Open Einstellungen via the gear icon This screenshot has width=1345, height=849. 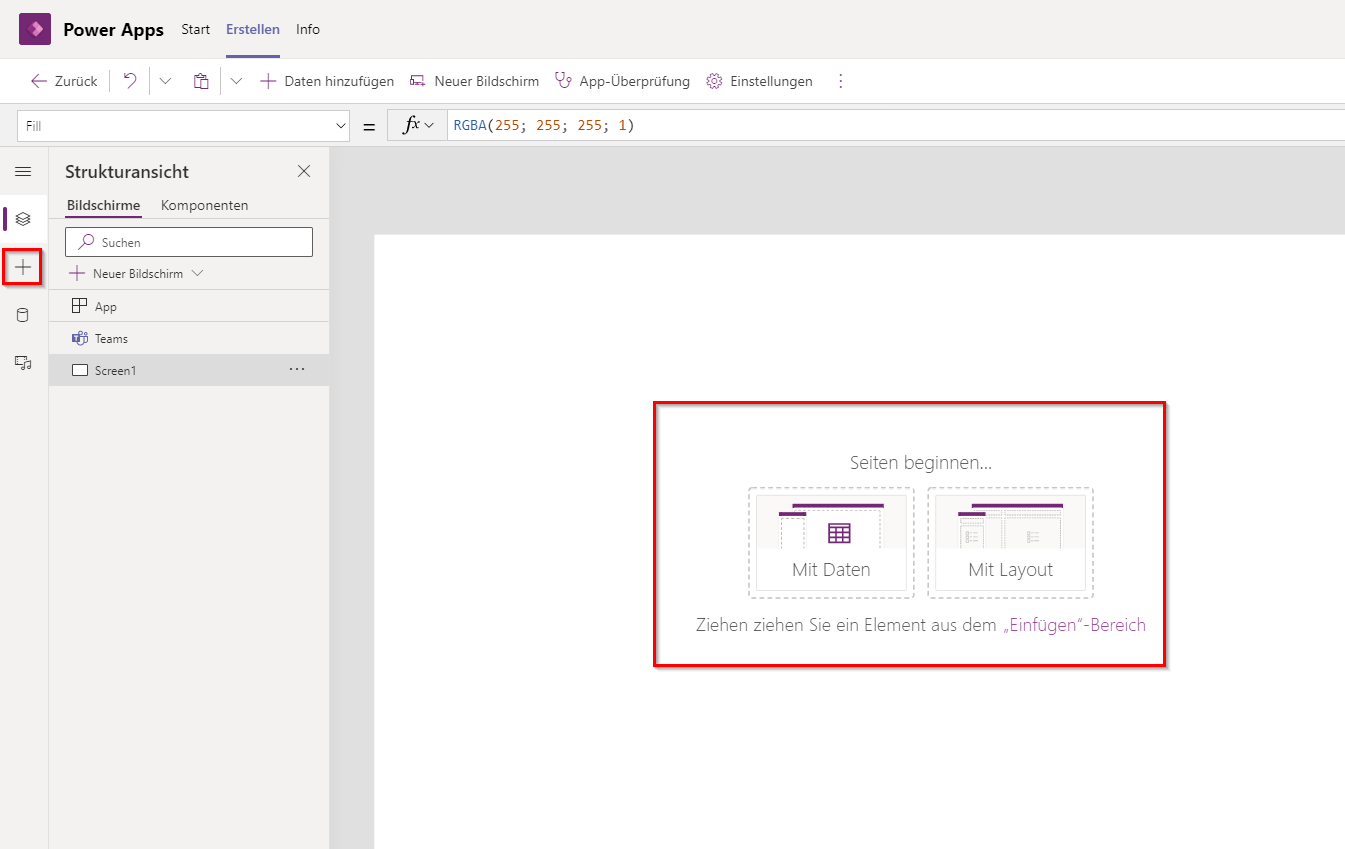(759, 80)
